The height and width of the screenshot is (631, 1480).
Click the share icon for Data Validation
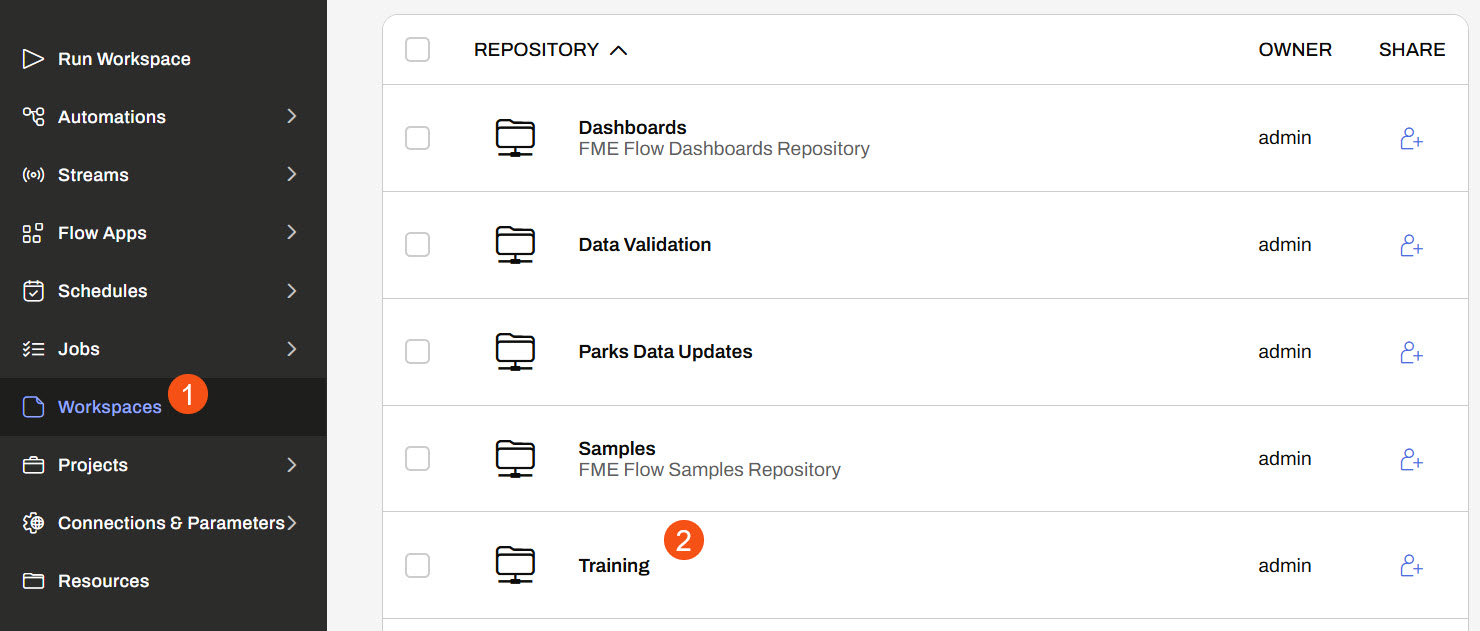point(1411,245)
